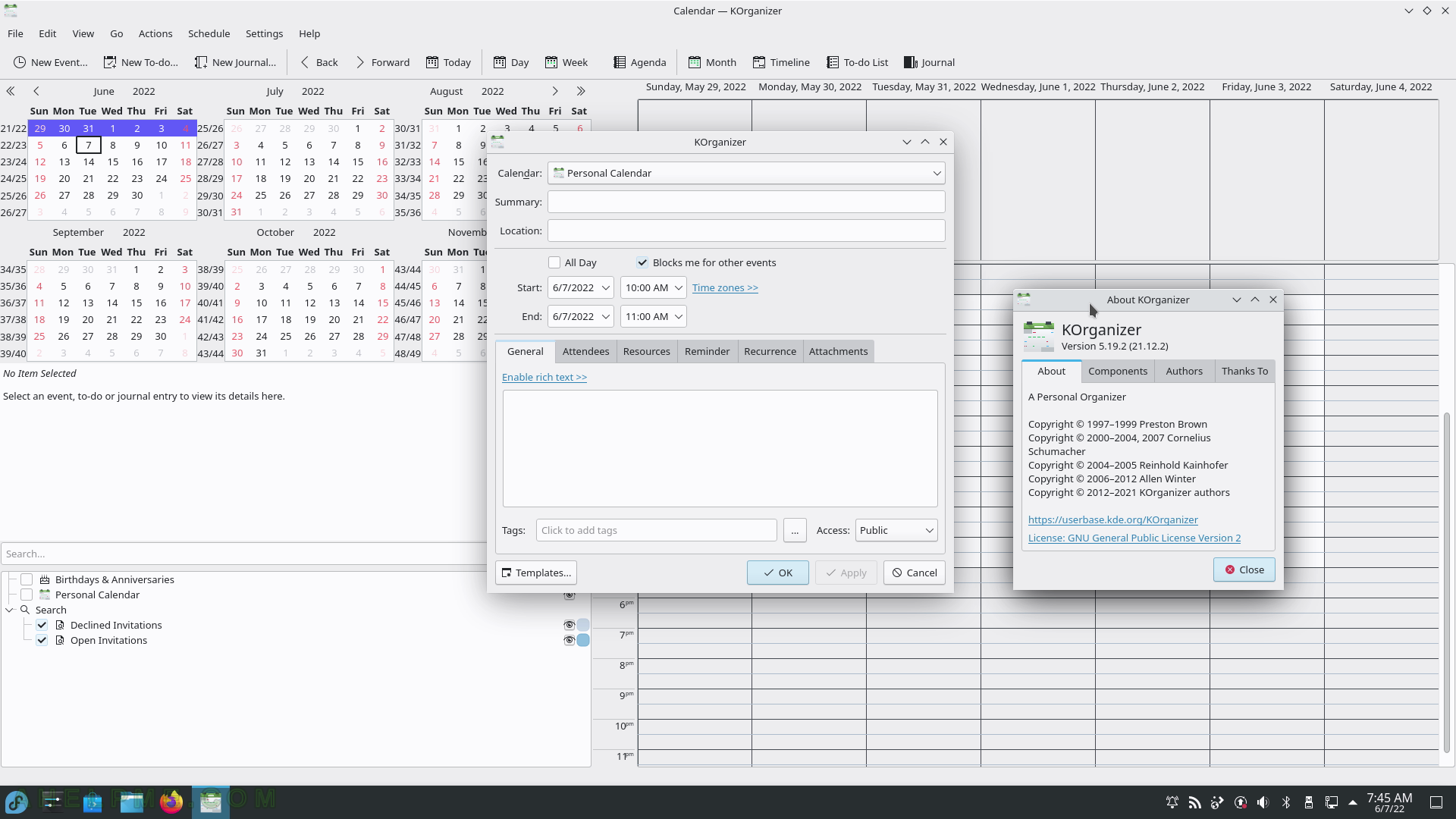Switch to Month view
Screen dimensions: 1456x819
[712, 62]
